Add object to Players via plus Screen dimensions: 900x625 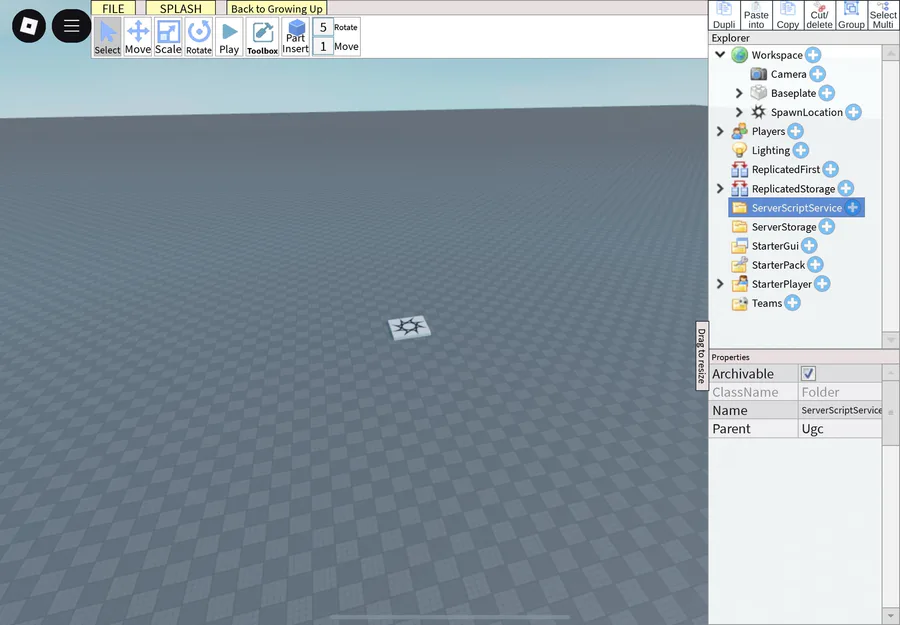point(795,131)
